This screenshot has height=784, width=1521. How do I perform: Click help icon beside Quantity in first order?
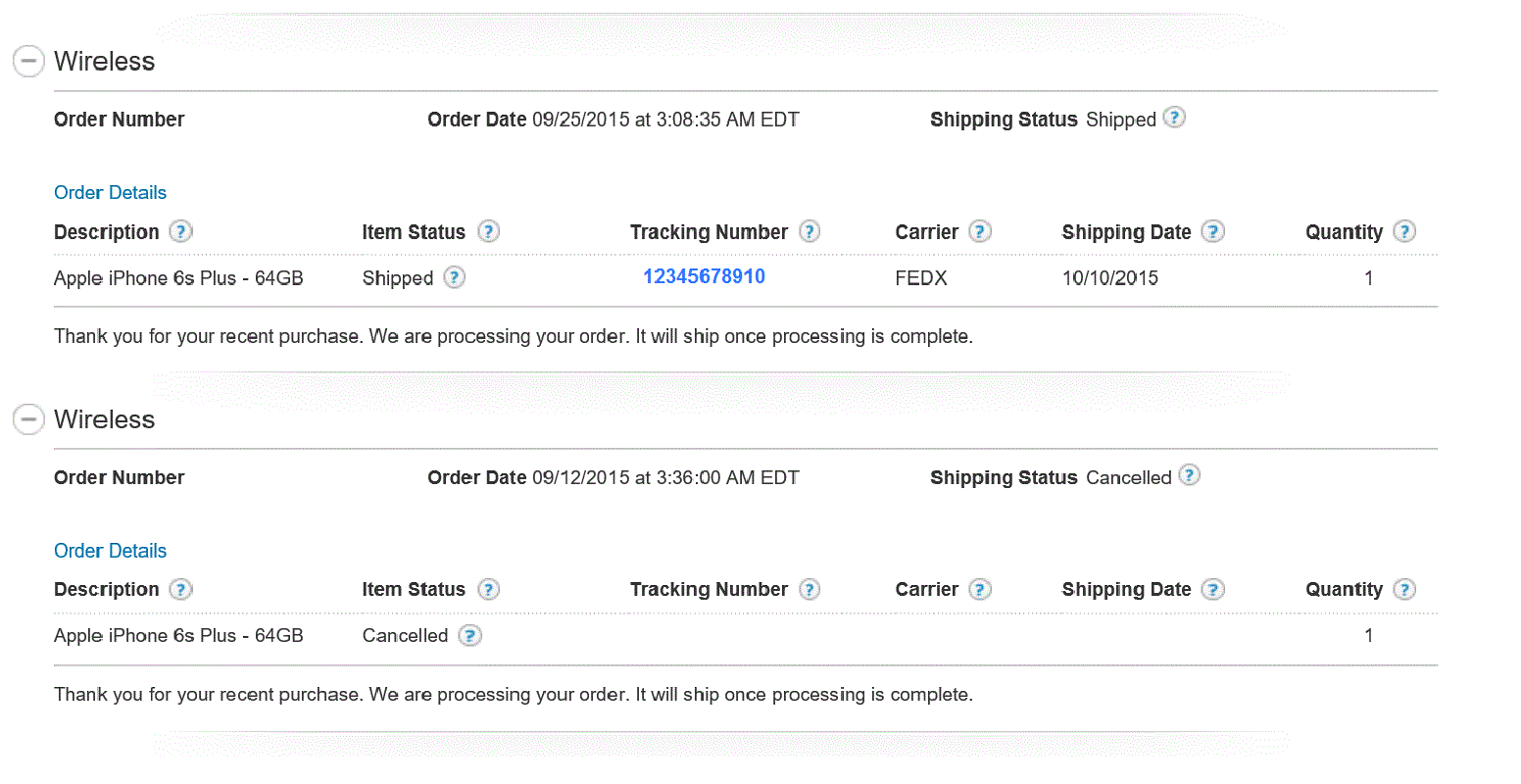tap(1404, 231)
